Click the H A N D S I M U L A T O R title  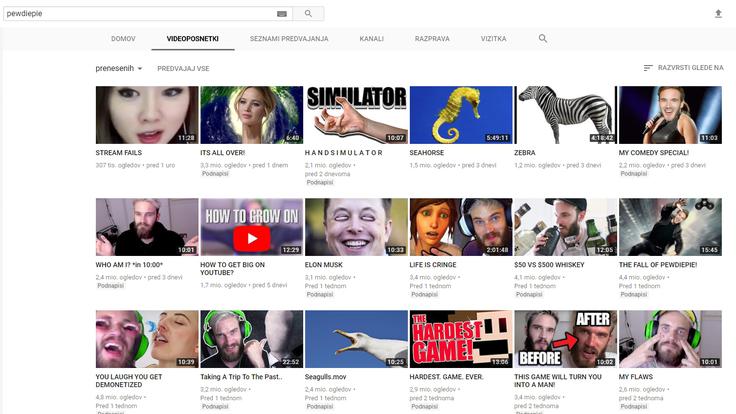(x=344, y=153)
